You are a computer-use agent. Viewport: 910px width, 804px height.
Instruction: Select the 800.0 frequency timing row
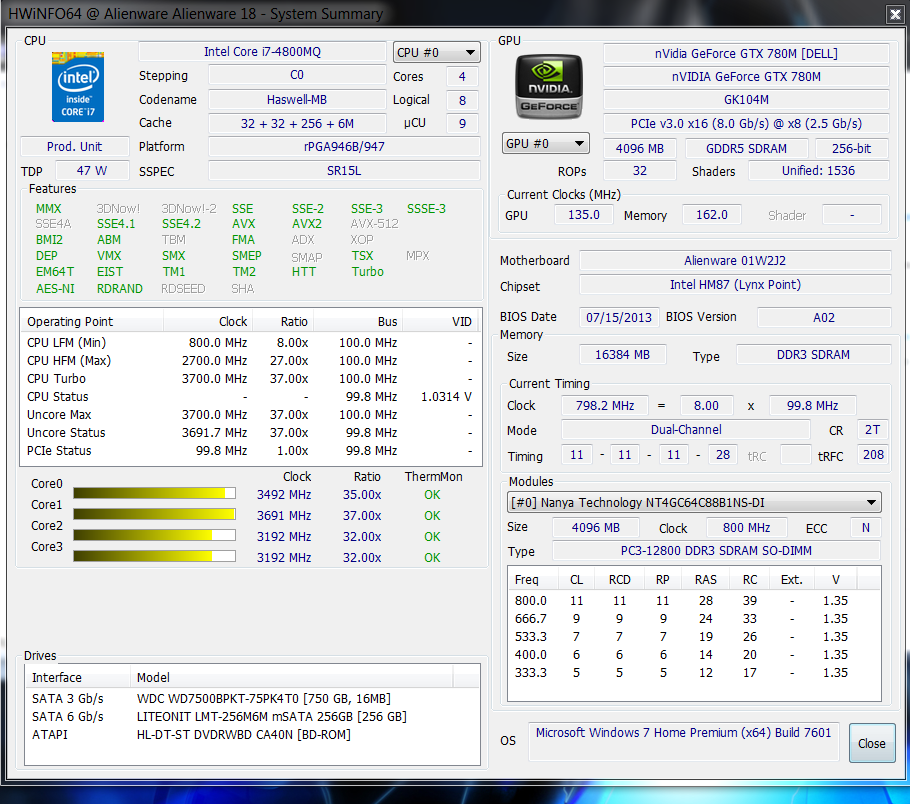pyautogui.click(x=694, y=600)
